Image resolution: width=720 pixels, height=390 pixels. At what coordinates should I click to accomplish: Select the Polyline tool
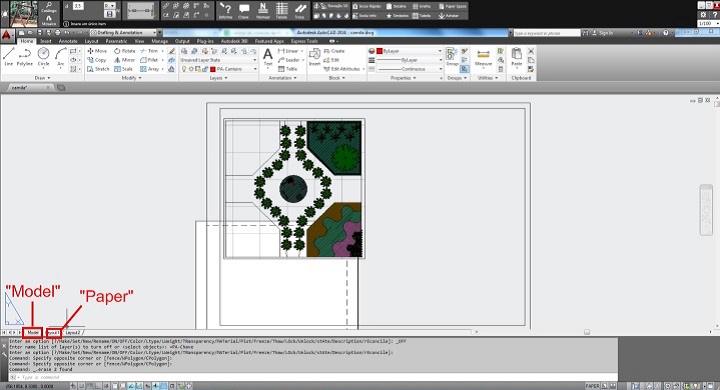pos(25,57)
